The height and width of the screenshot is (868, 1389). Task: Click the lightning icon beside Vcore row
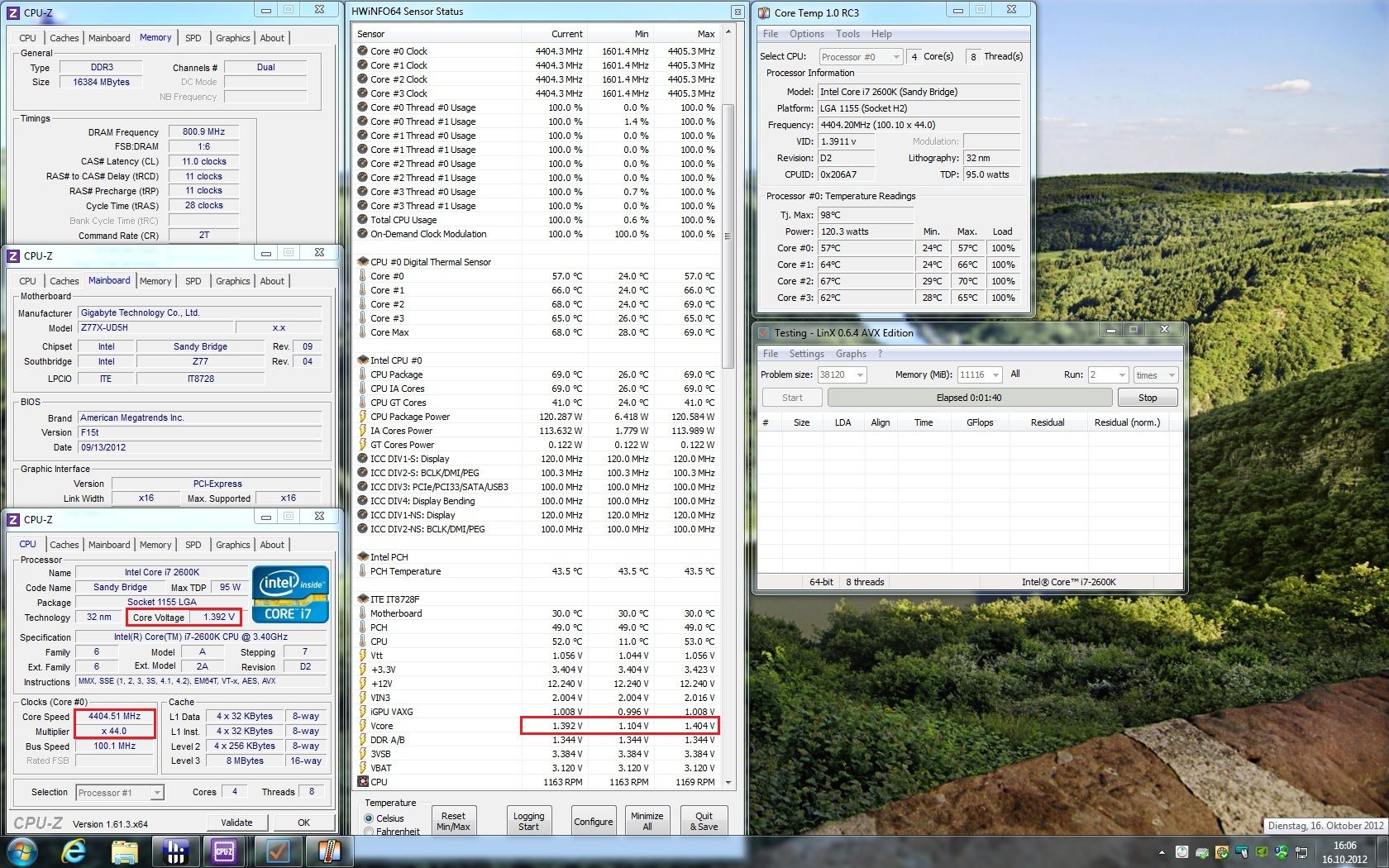362,726
